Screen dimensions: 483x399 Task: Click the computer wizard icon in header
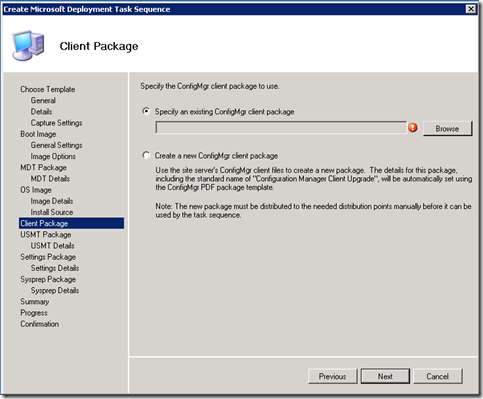coord(28,46)
